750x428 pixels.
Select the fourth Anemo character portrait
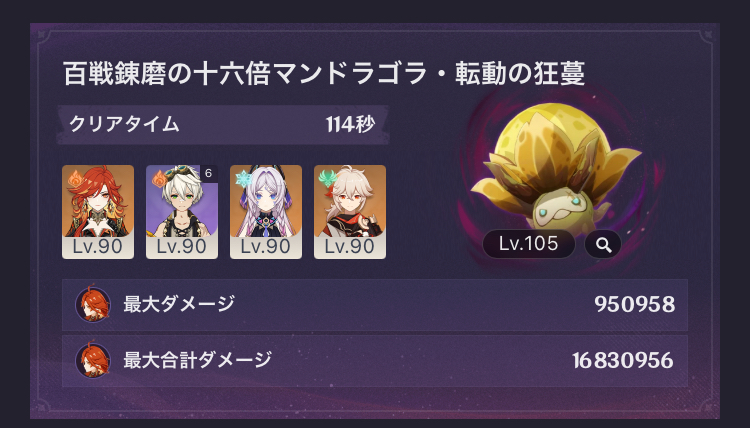coord(350,212)
